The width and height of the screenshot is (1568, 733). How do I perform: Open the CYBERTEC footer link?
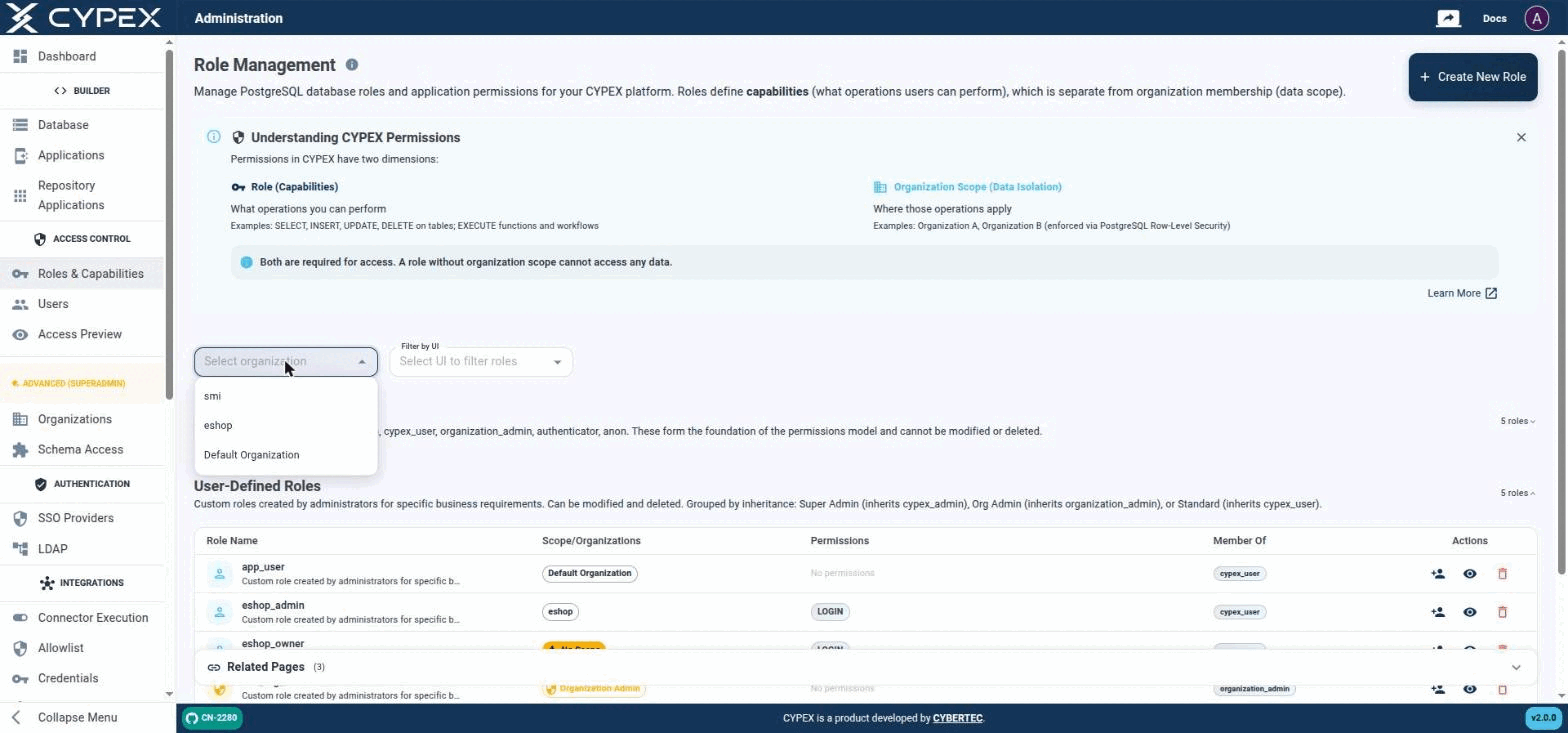pos(957,718)
